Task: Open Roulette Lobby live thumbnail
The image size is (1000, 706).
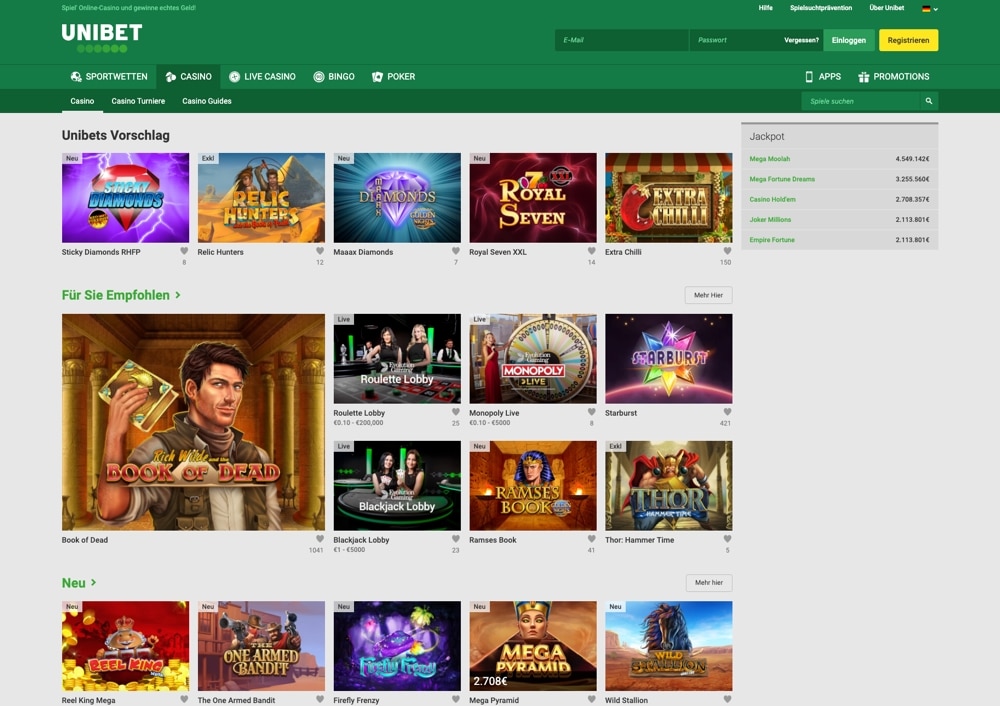Action: 397,358
